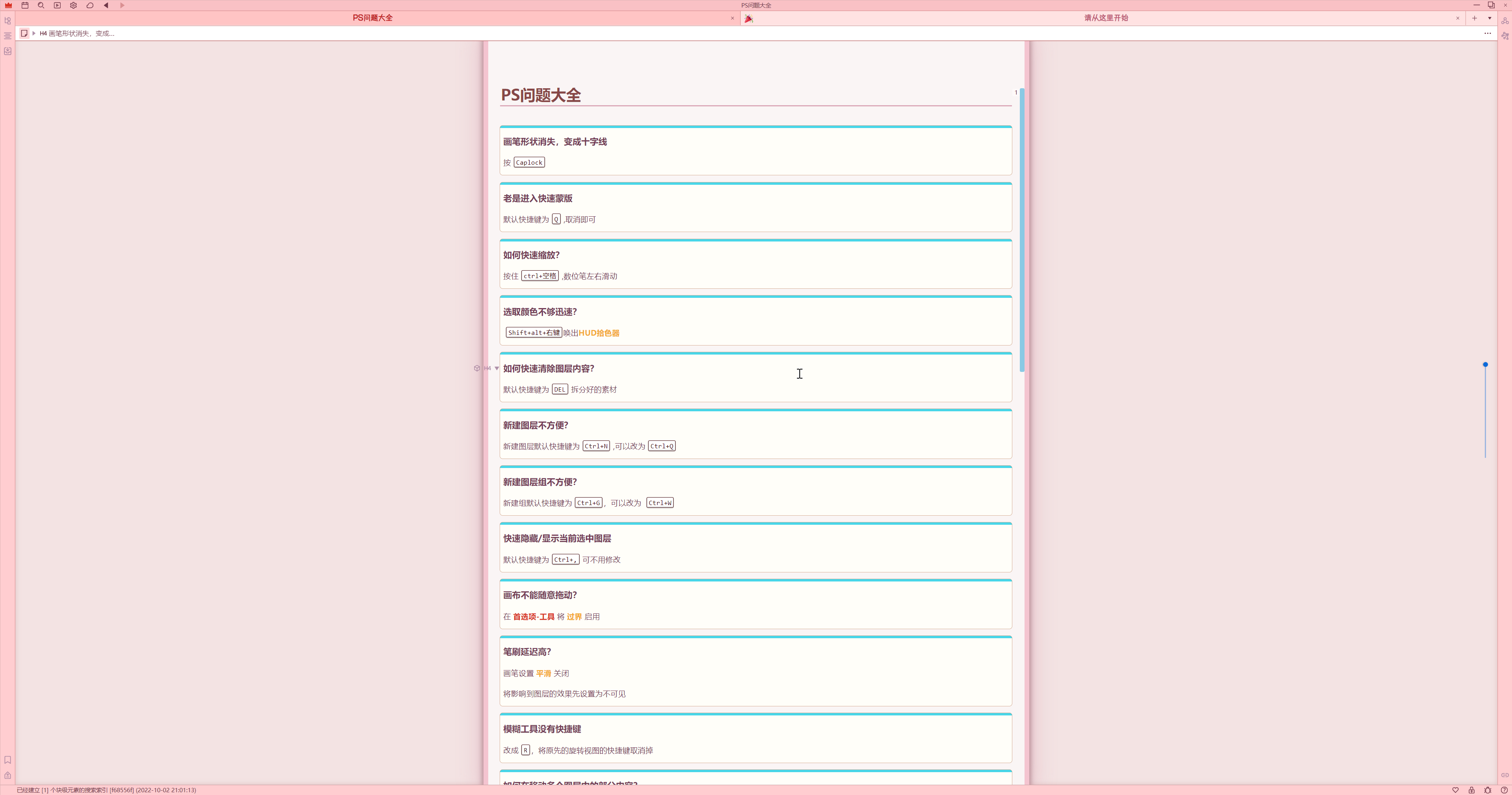Screen dimensions: 1512x795
Task: Open the inbox panel icon
Action: point(7,51)
